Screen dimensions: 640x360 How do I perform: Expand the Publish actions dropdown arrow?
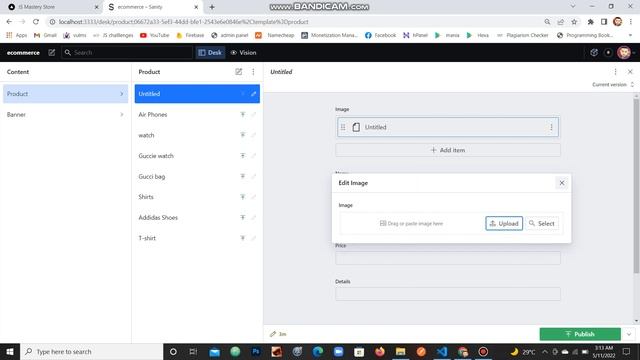coord(629,334)
